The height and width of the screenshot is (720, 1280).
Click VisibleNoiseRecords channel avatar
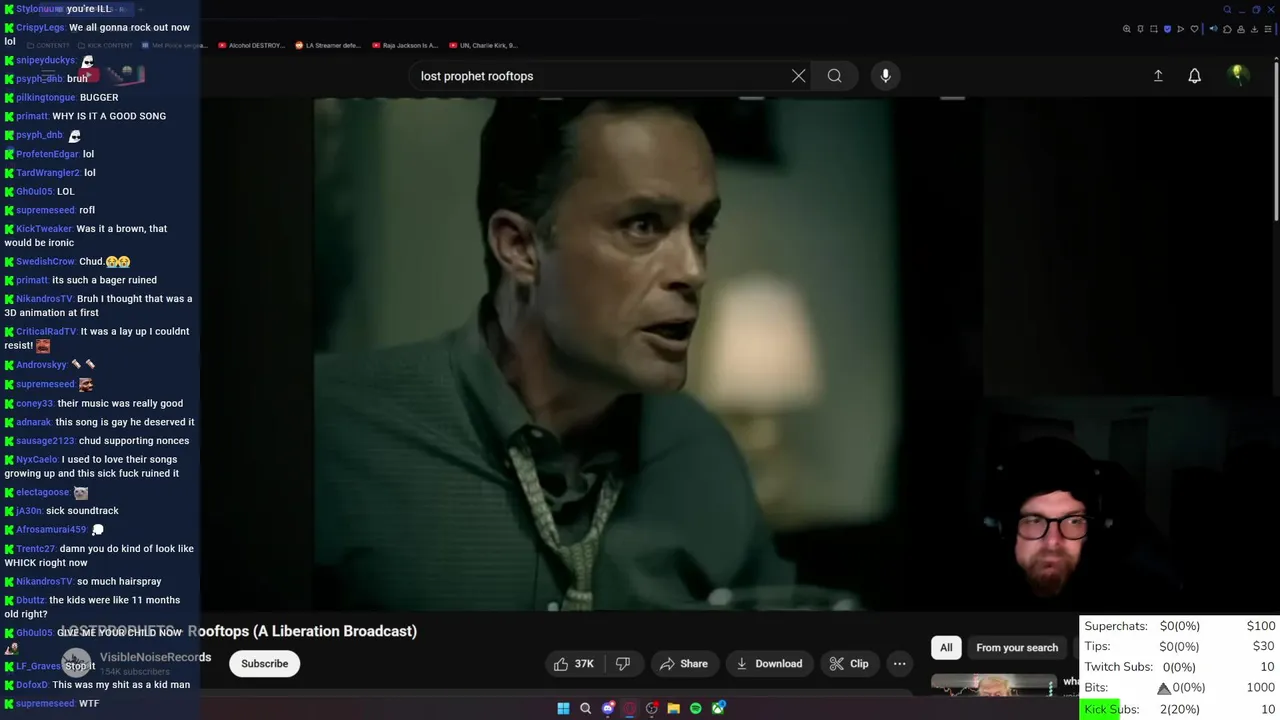[76, 663]
